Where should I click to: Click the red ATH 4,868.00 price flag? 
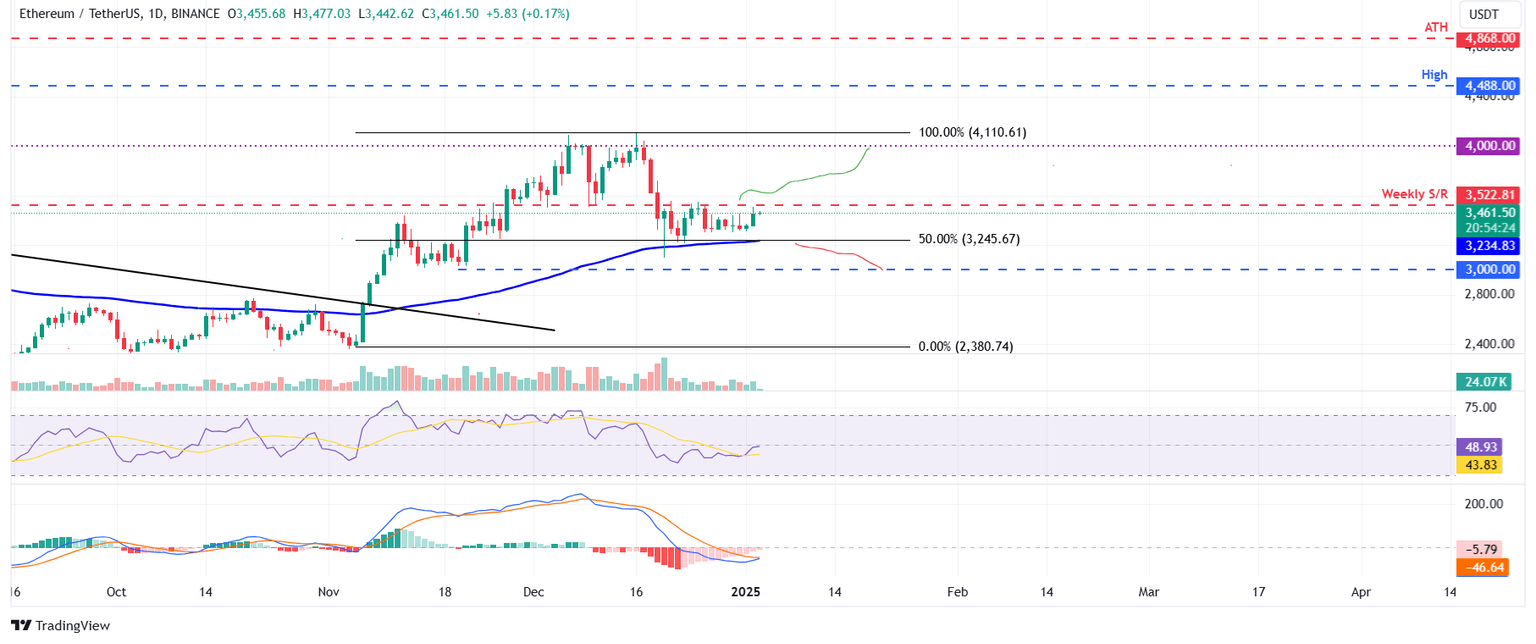1489,38
